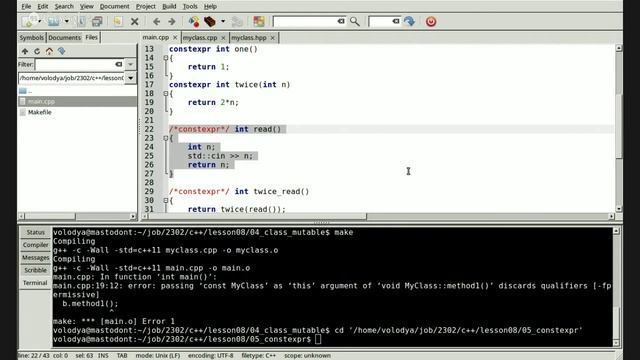Open the new-file template dropdown arrow

[x=40, y=21]
